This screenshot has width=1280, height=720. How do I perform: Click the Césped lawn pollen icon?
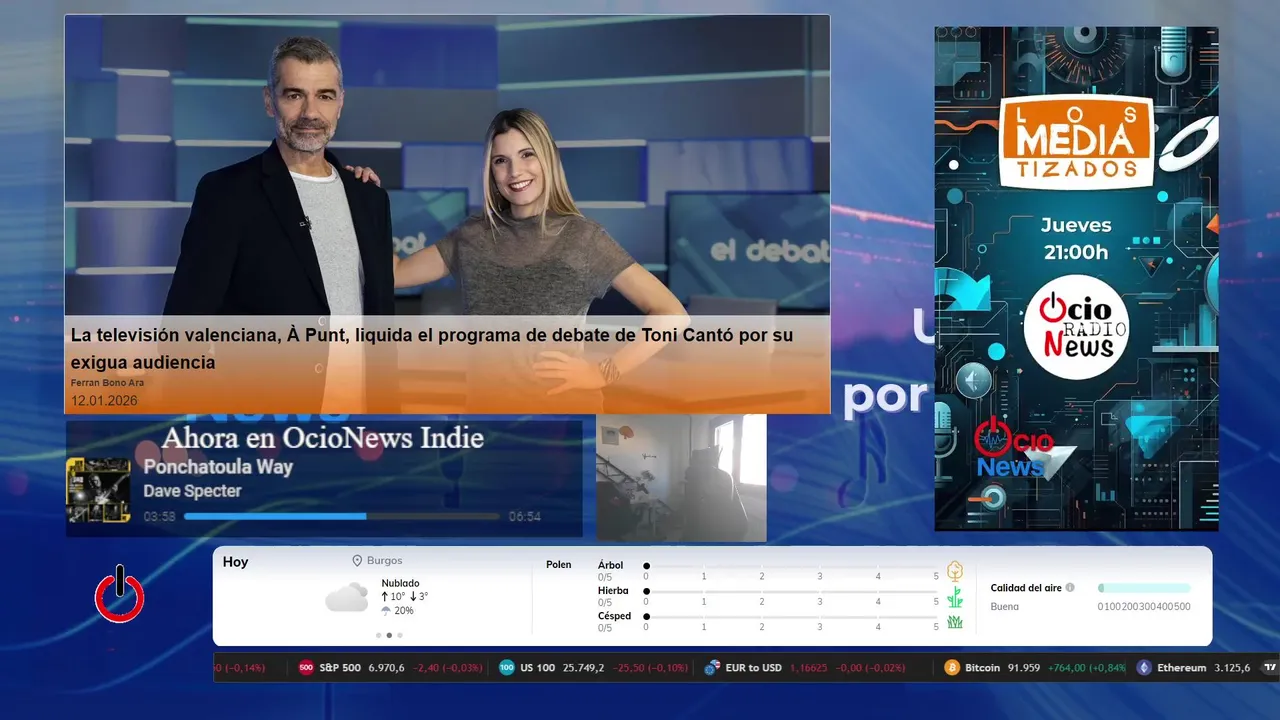coord(955,622)
